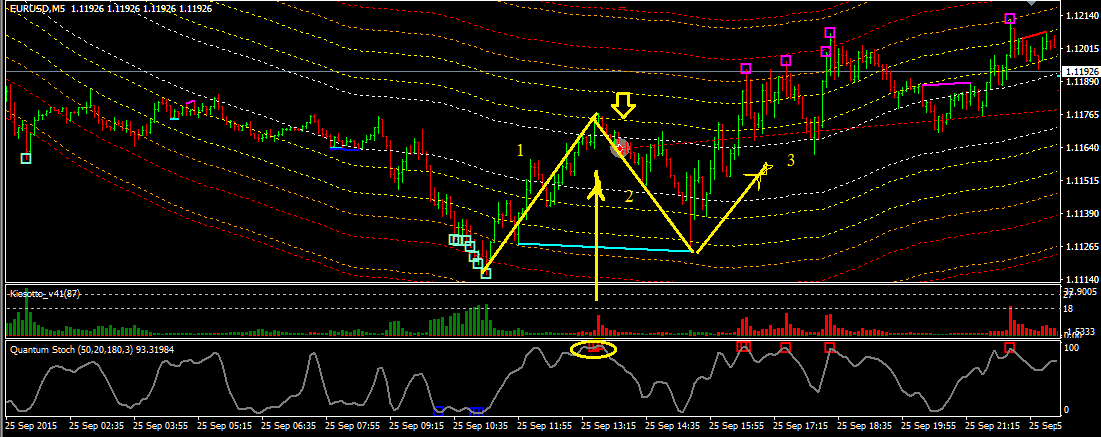Click the 25 Sep 19:55 time label

point(928,426)
